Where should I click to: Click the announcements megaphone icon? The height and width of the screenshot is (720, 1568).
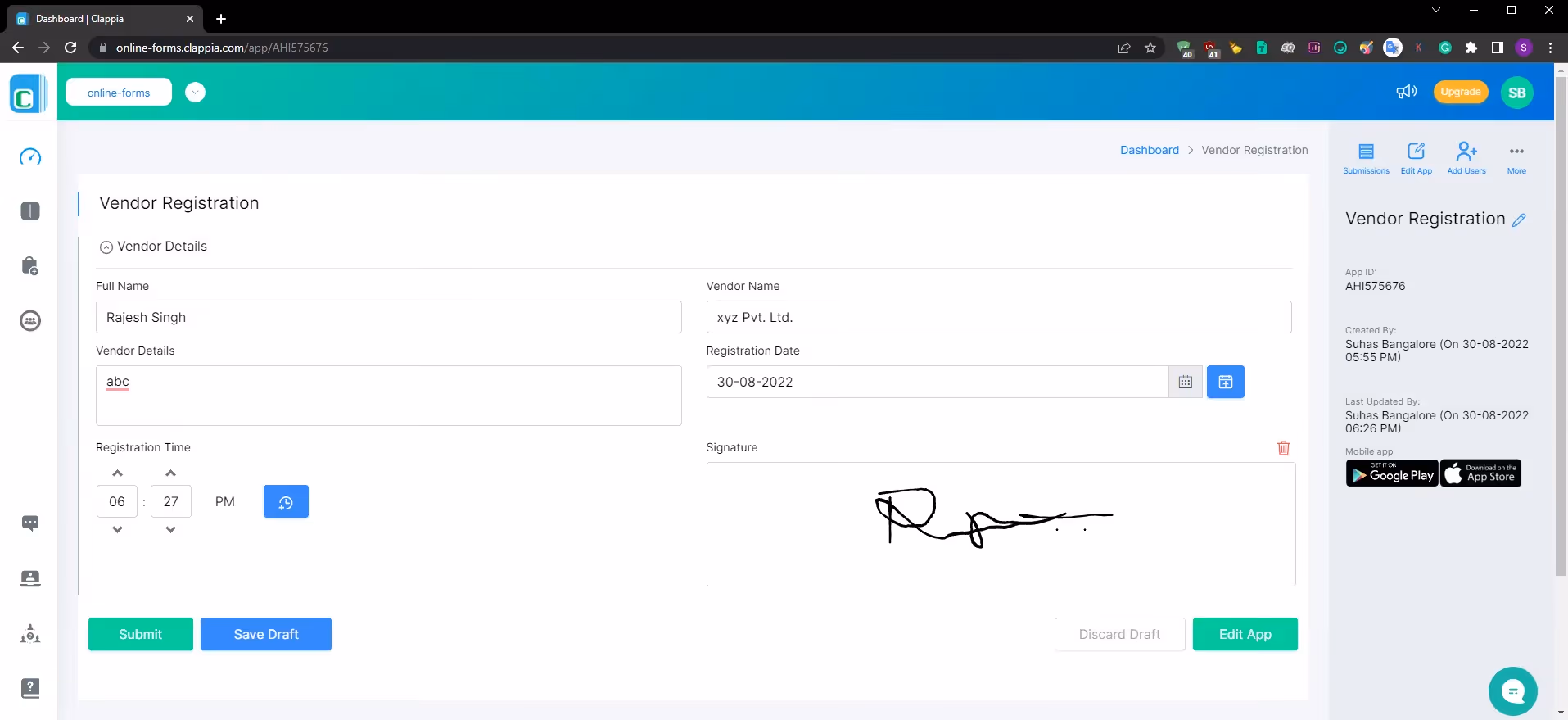[1407, 92]
